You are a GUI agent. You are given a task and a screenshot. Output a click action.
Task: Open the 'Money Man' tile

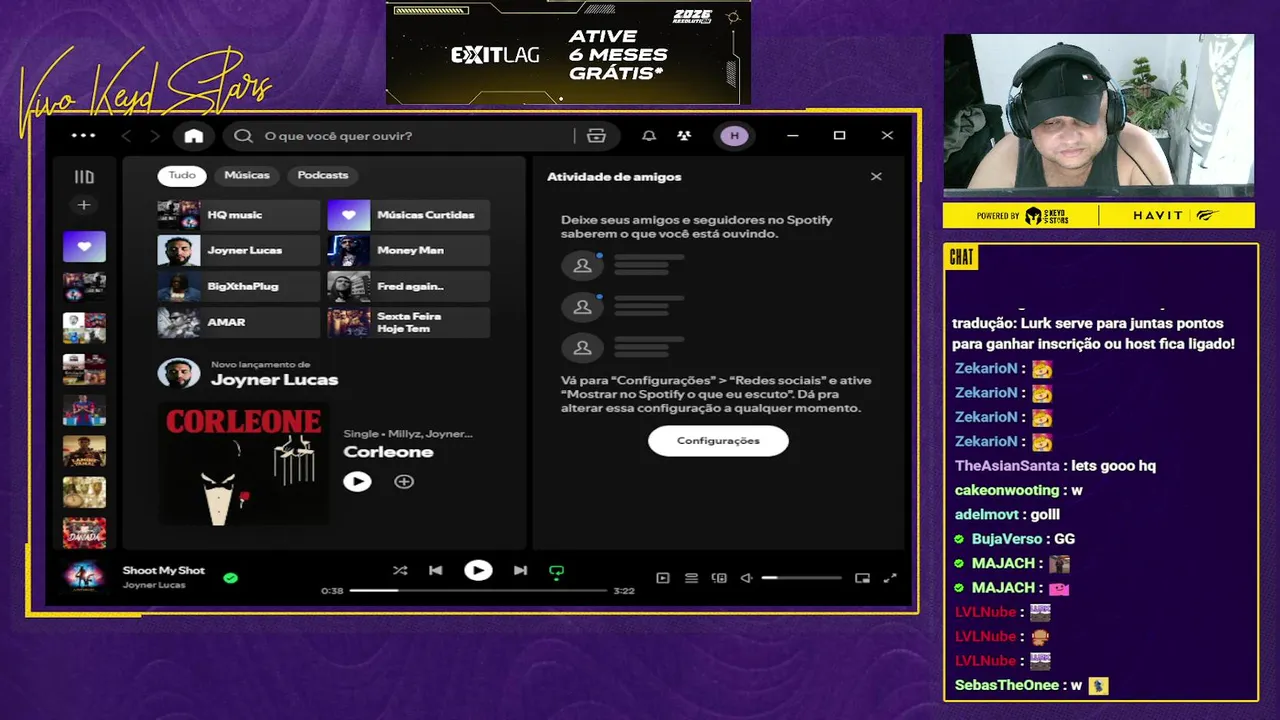click(x=409, y=251)
